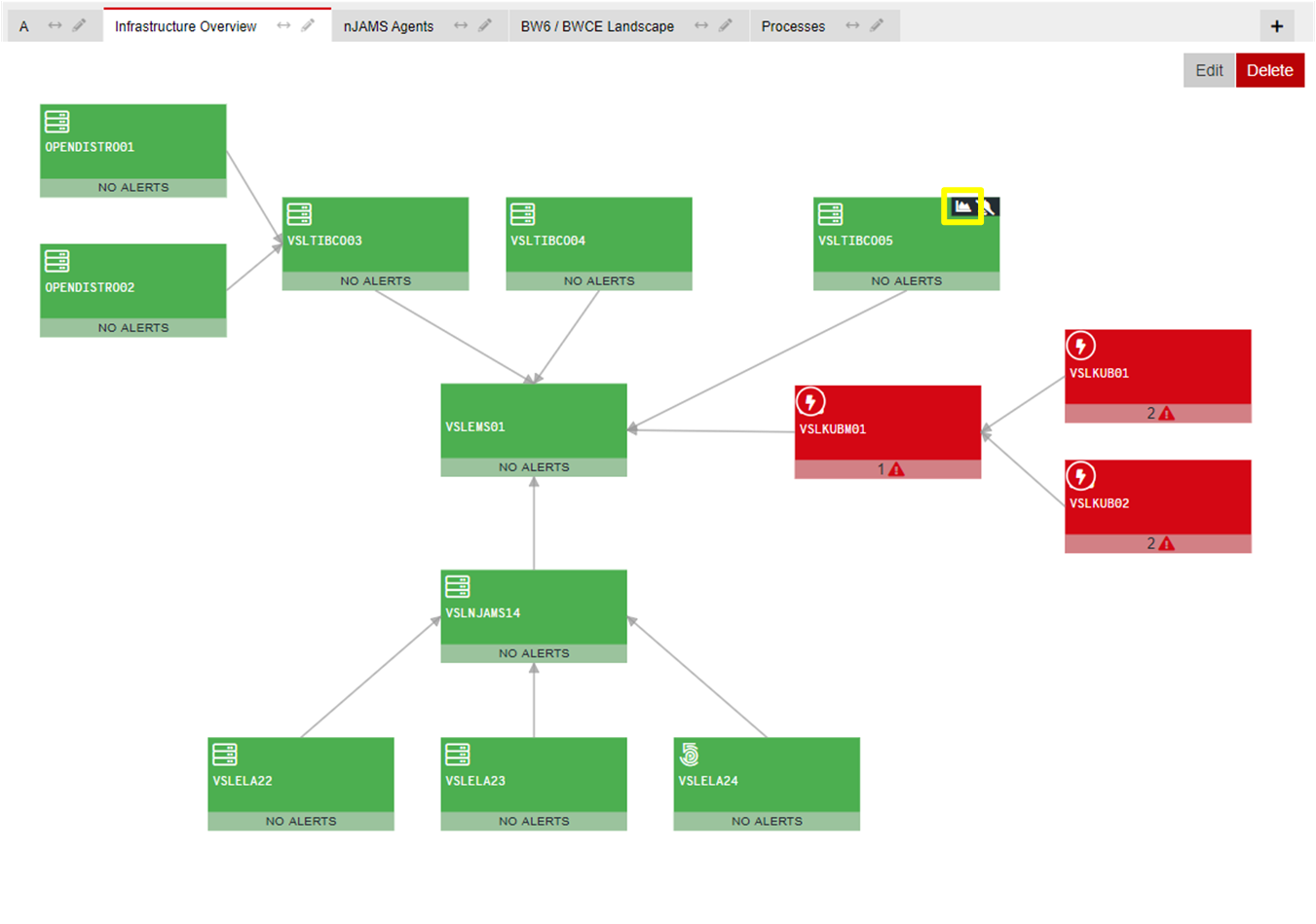
Task: Click the server icon on OPENDISTRO01
Action: point(57,122)
